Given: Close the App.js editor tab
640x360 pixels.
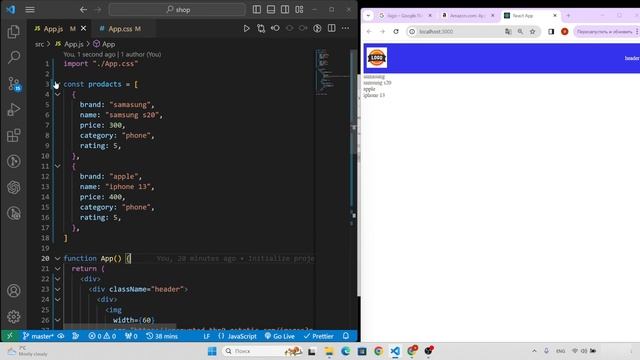Looking at the screenshot, I should pos(83,28).
